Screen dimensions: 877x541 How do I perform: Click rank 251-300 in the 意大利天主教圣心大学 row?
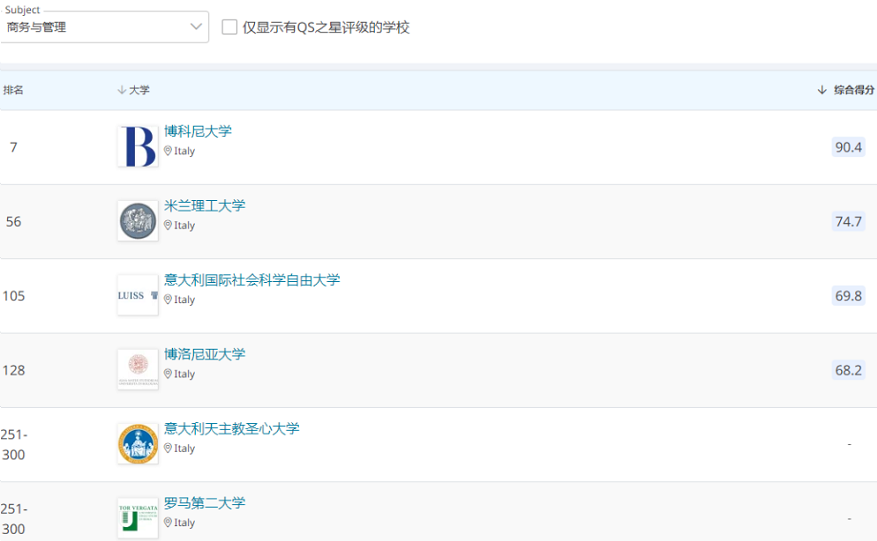(13, 445)
